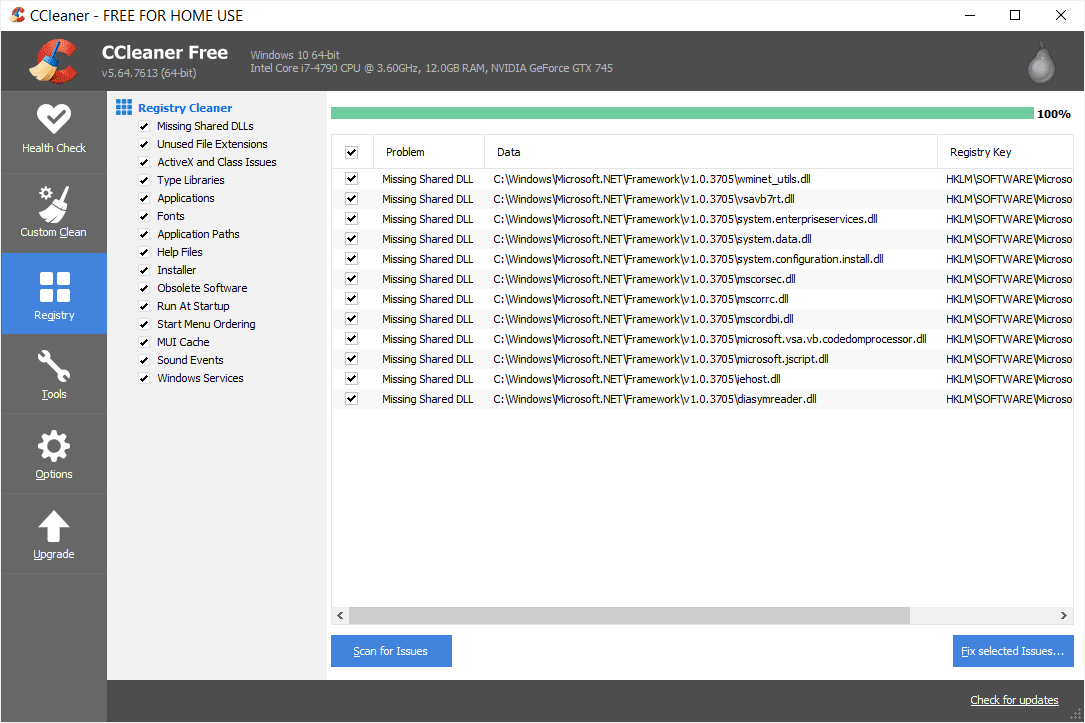The width and height of the screenshot is (1085, 723).
Task: Select the microsoft.jscript.dll path
Action: 661,359
